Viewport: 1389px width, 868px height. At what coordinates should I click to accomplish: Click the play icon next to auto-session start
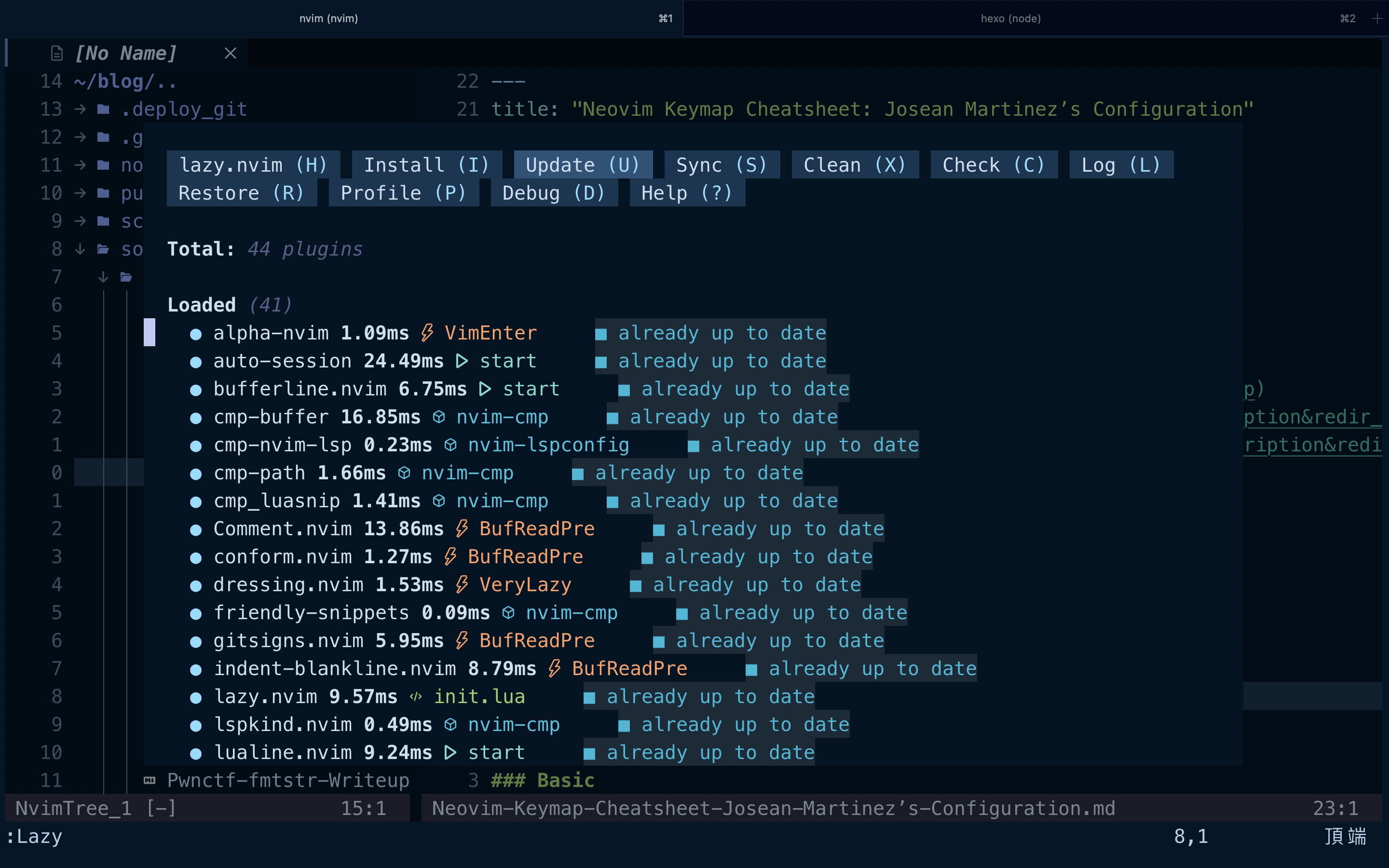pos(462,361)
